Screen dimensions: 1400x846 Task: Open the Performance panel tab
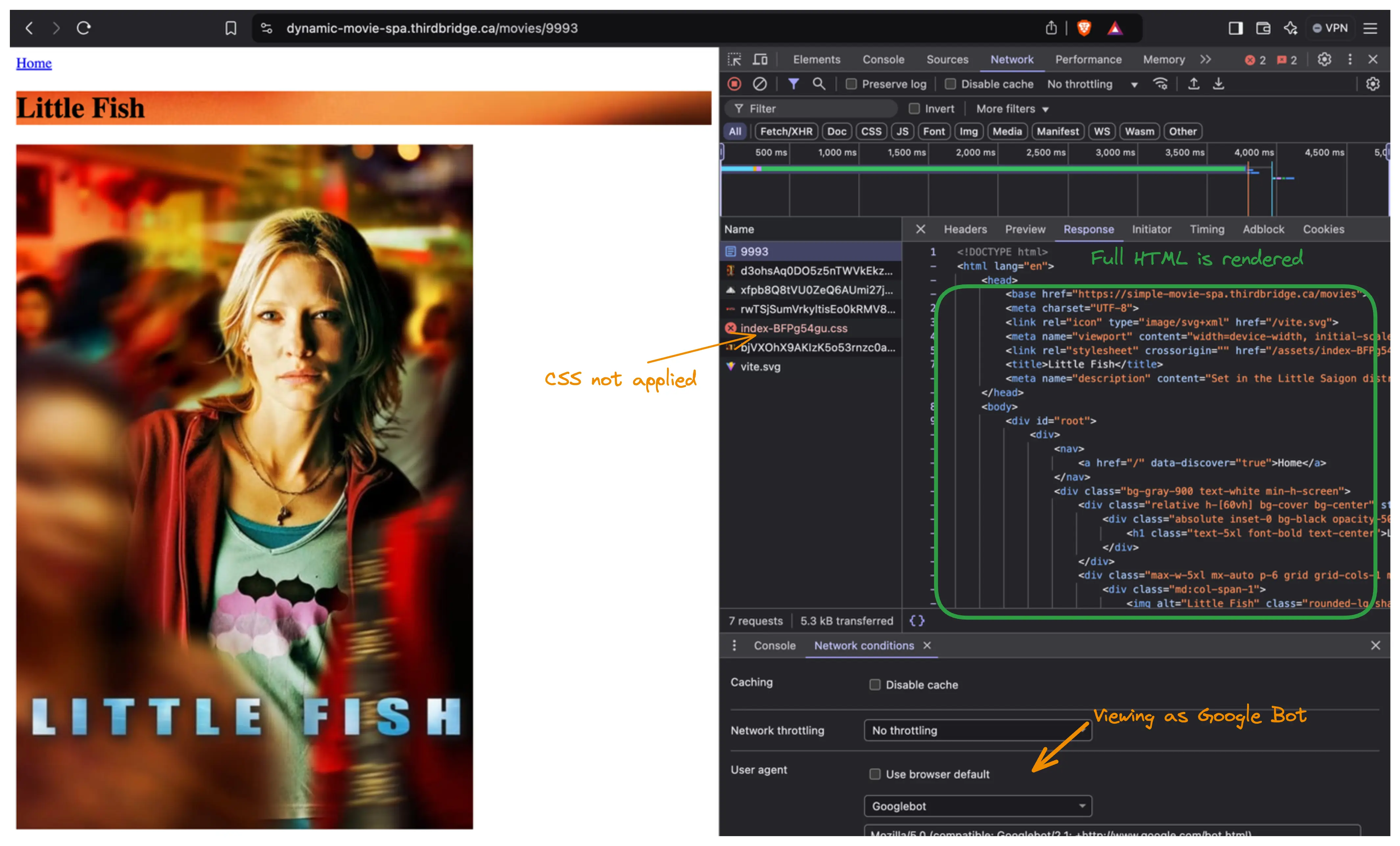[x=1088, y=59]
